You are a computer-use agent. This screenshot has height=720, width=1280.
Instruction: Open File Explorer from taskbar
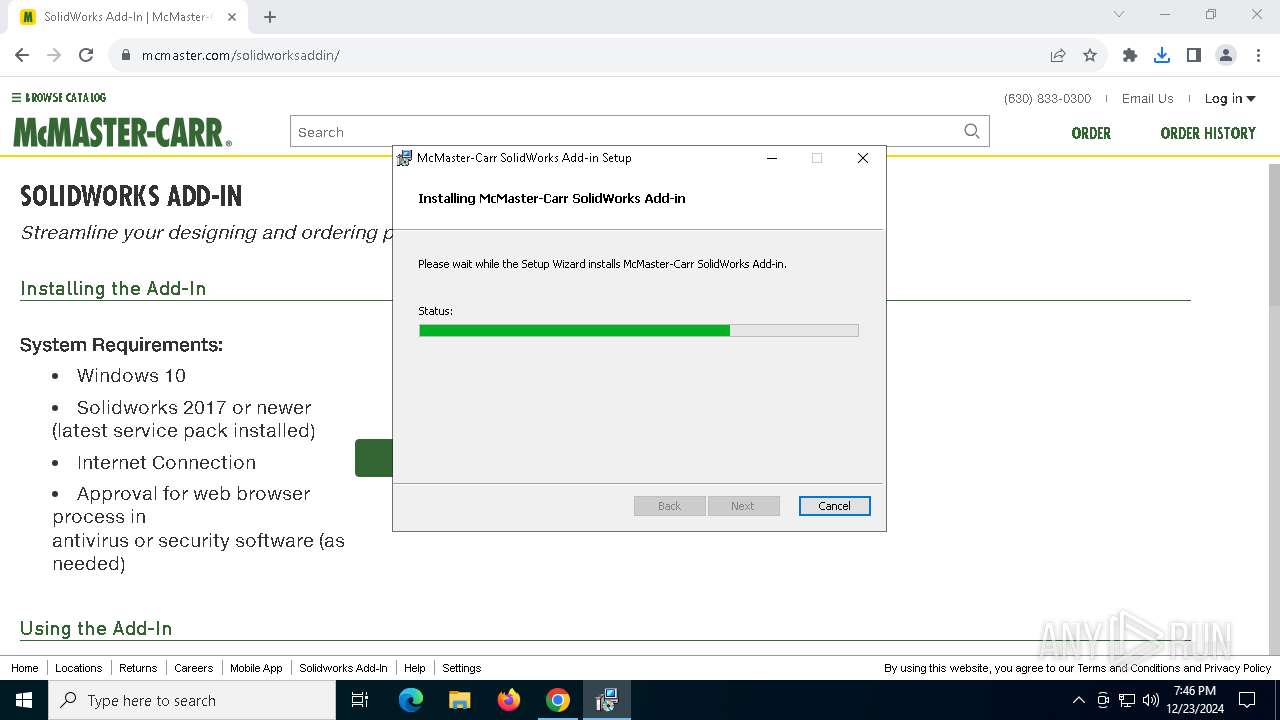460,700
